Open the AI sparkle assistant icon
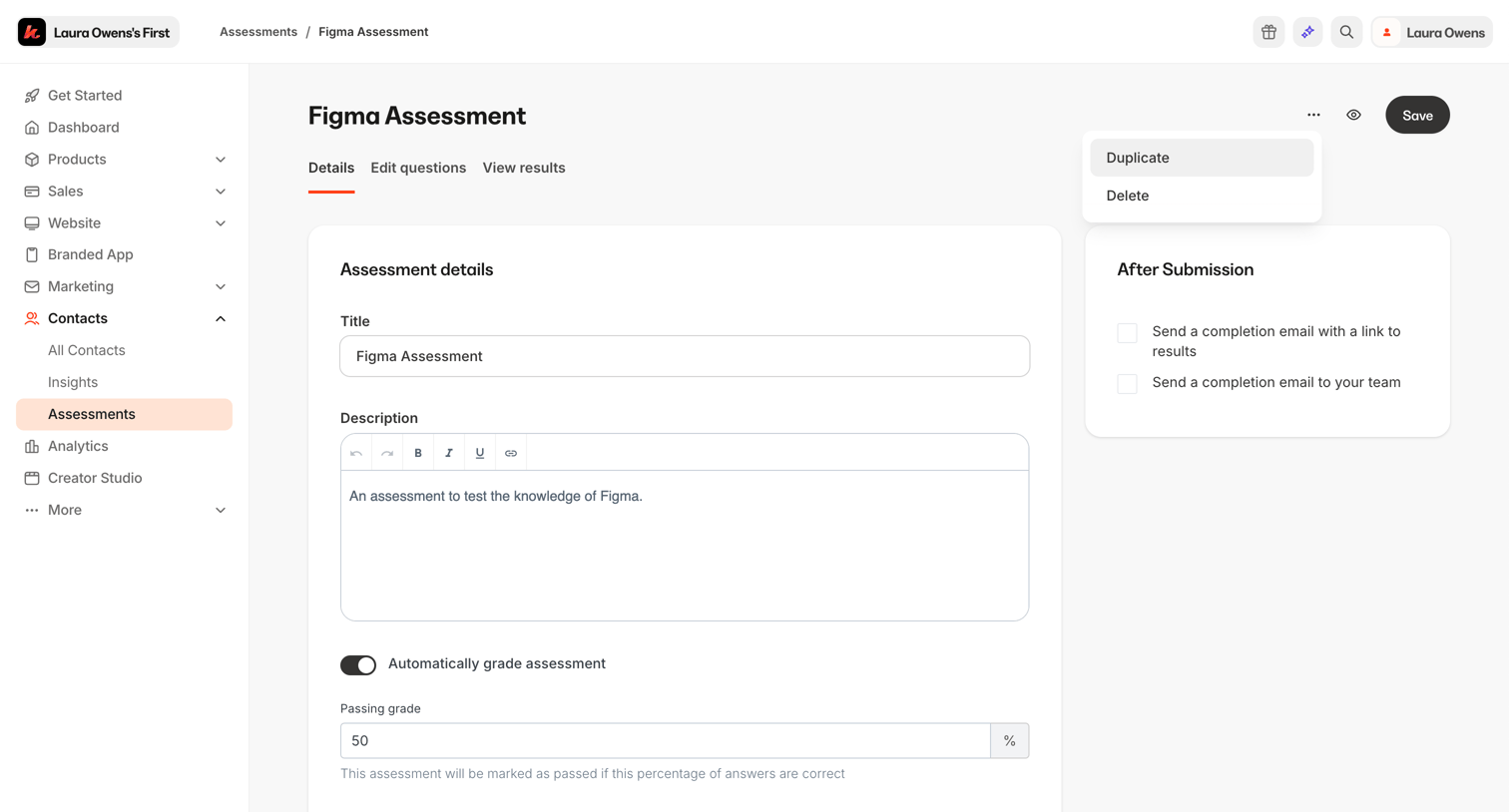 (x=1307, y=32)
